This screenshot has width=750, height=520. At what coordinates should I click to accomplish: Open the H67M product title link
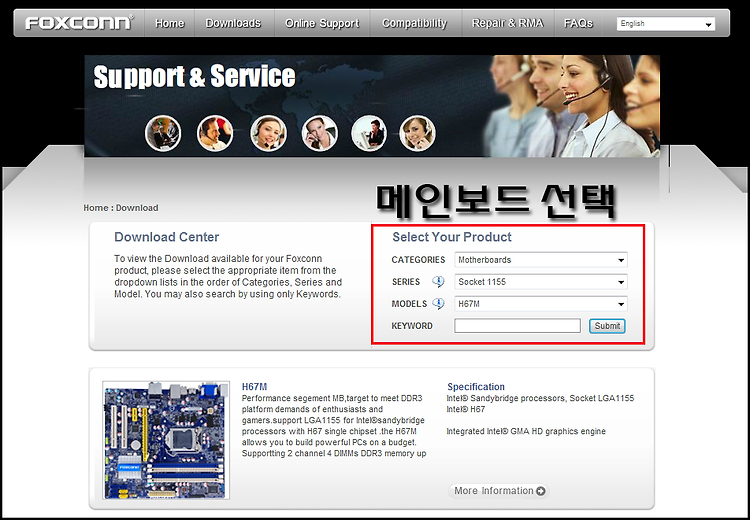point(254,387)
